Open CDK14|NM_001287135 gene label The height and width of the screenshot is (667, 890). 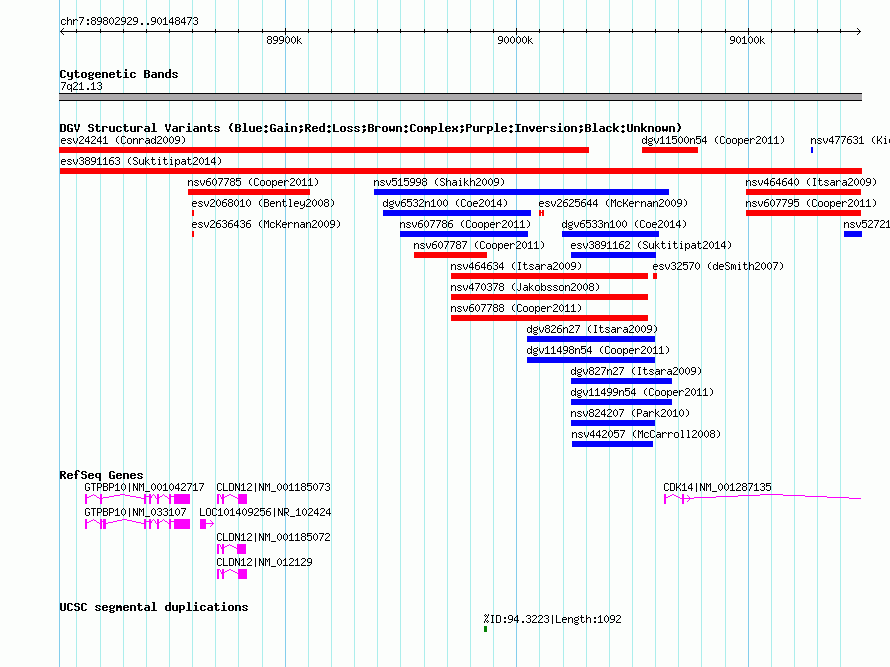click(x=717, y=487)
